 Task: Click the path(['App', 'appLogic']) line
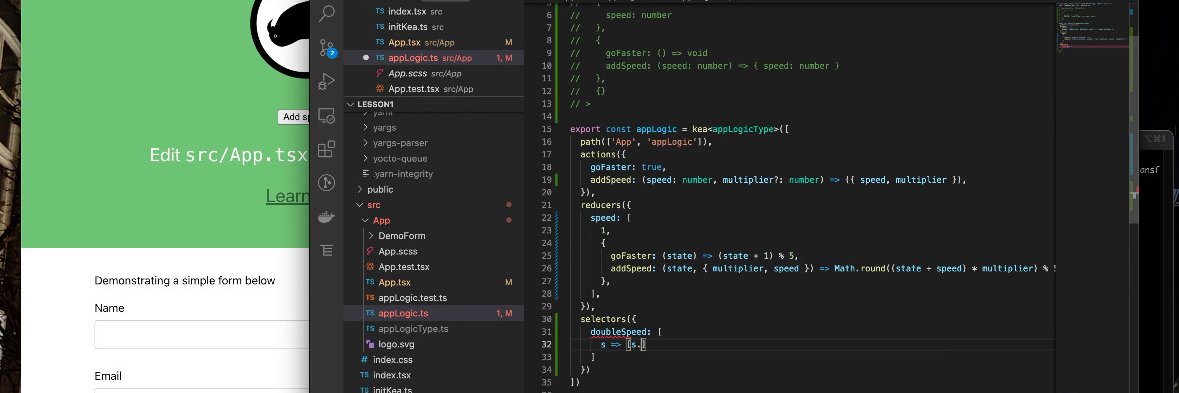click(x=645, y=141)
